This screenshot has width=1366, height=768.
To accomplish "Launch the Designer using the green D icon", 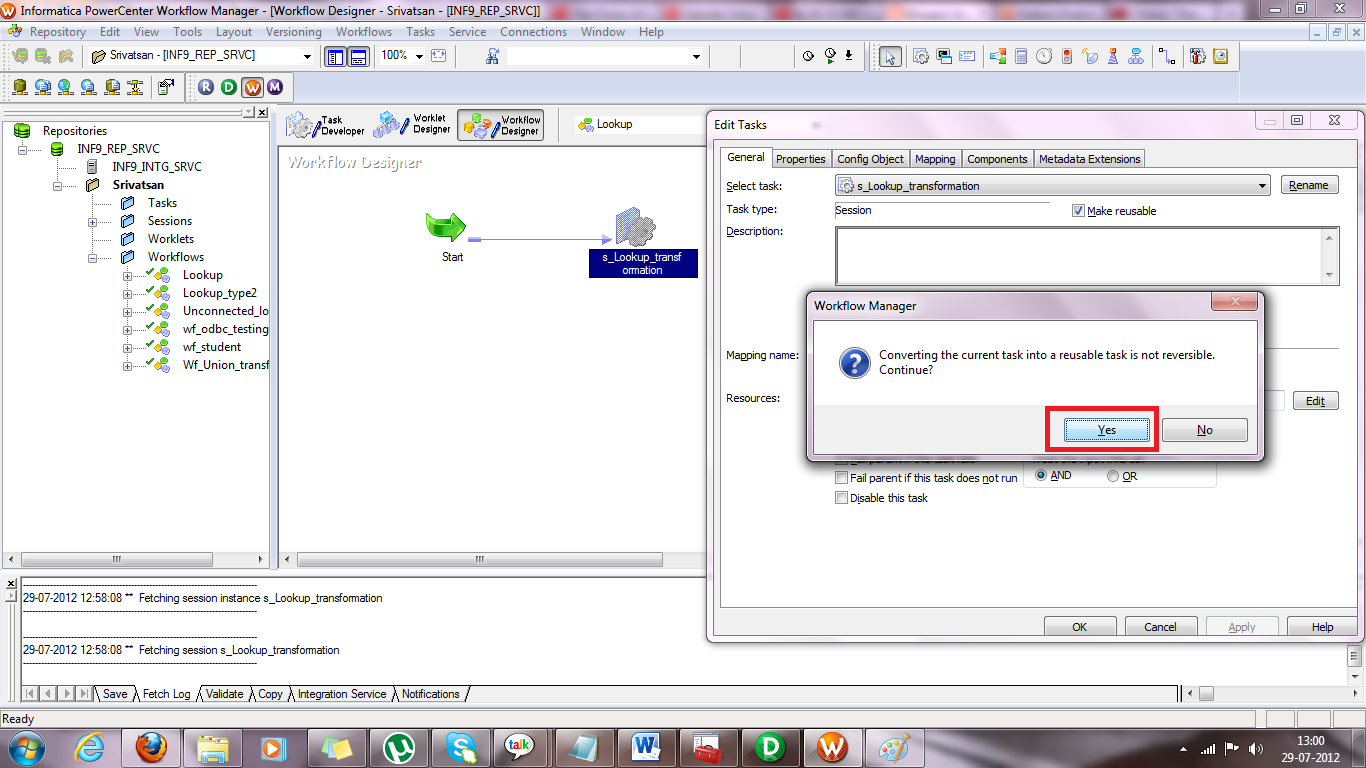I will point(229,87).
